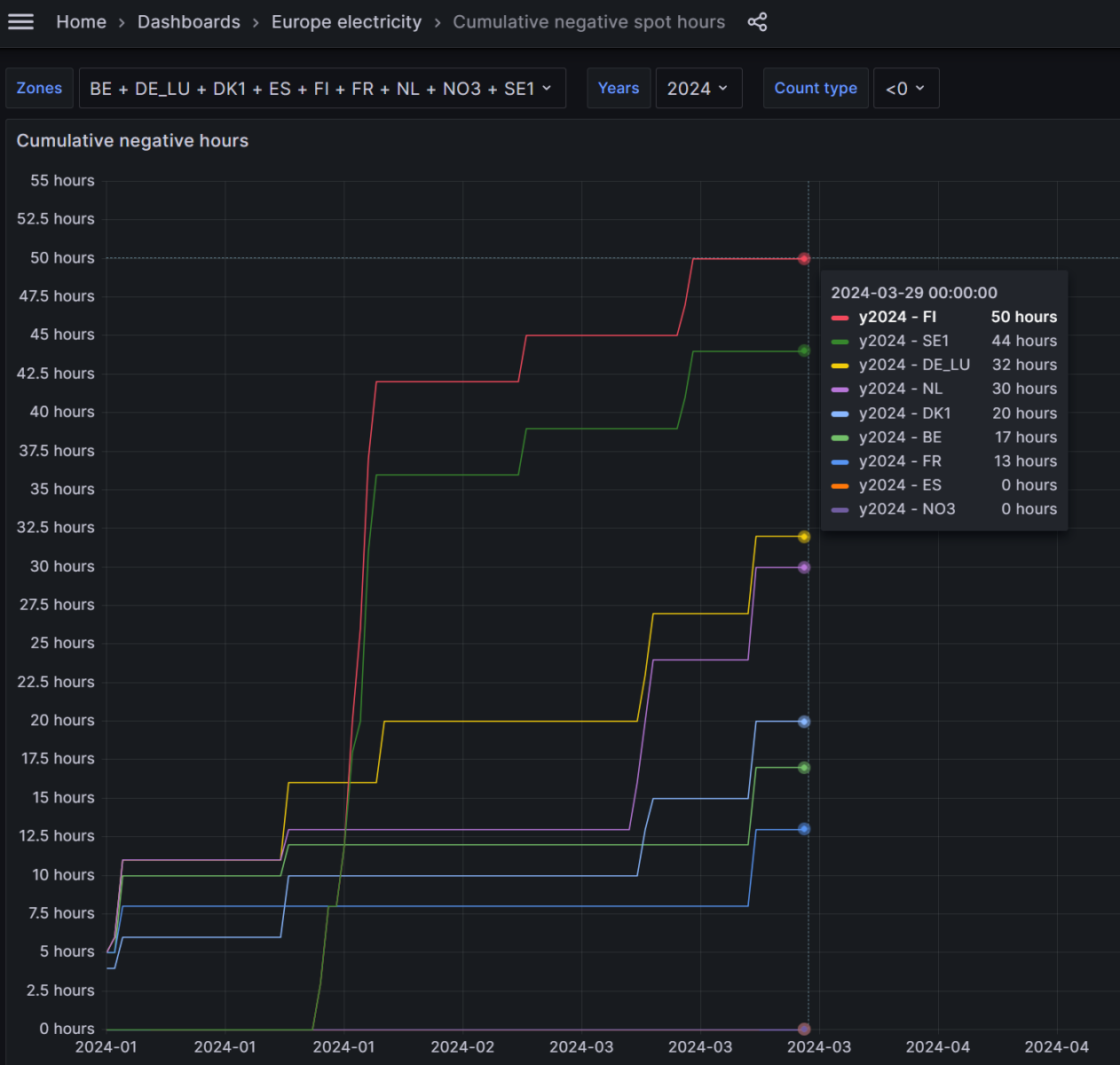
Task: Click the red FI swatch in tooltip
Action: click(x=840, y=318)
